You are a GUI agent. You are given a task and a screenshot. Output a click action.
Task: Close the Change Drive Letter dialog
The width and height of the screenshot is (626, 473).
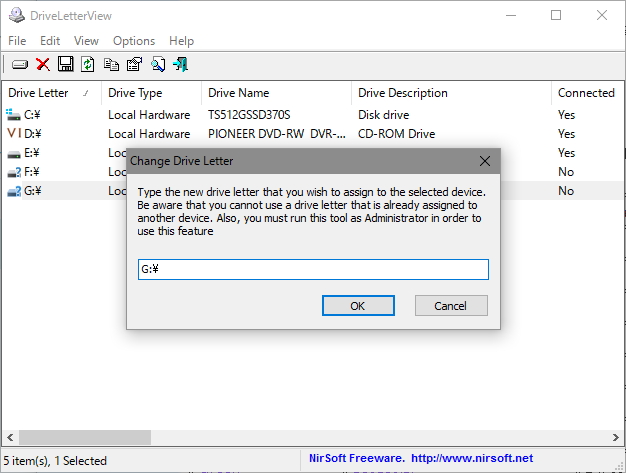tap(485, 161)
